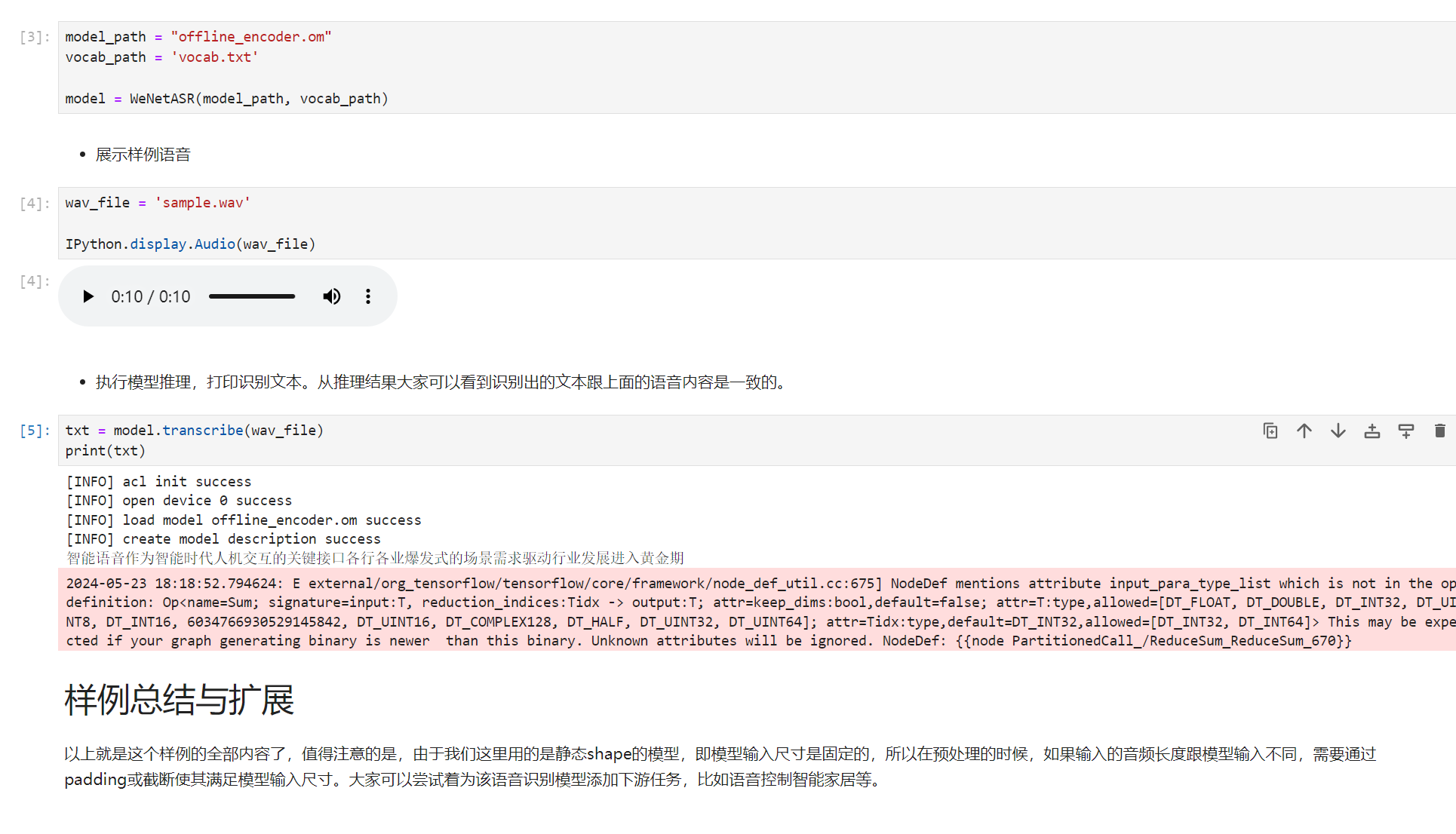Click the print(txt) line in cell 5
Screen dimensions: 1456x834
tap(106, 451)
